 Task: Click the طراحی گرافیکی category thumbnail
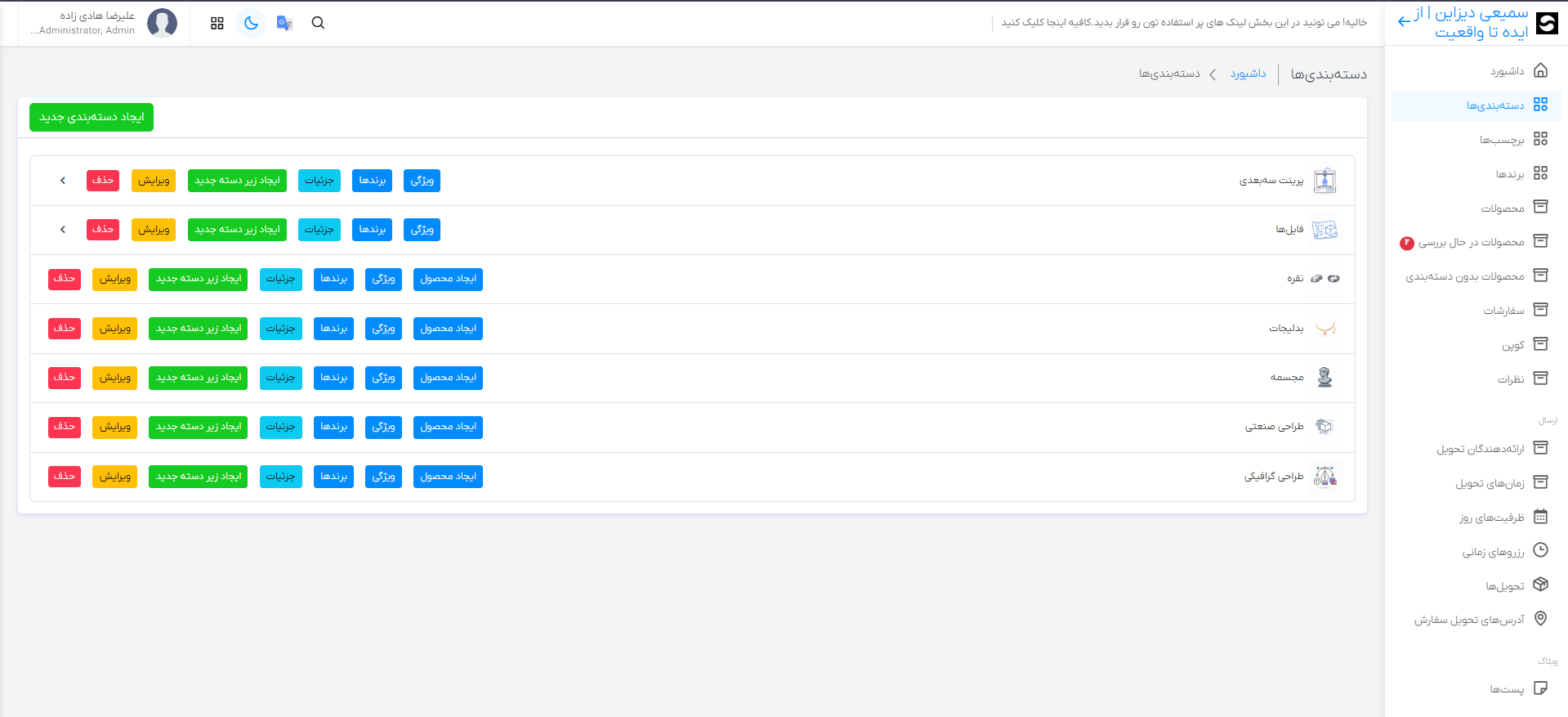[1325, 477]
